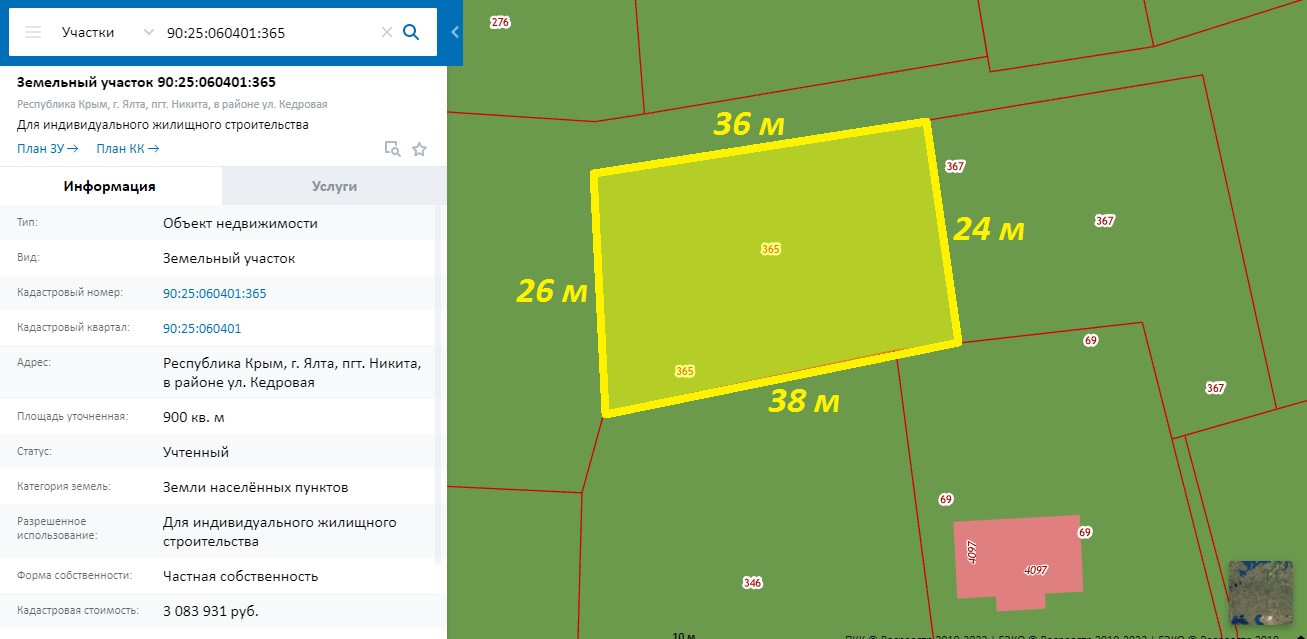
Task: Click the satellite basemap thumbnail
Action: pyautogui.click(x=1260, y=593)
